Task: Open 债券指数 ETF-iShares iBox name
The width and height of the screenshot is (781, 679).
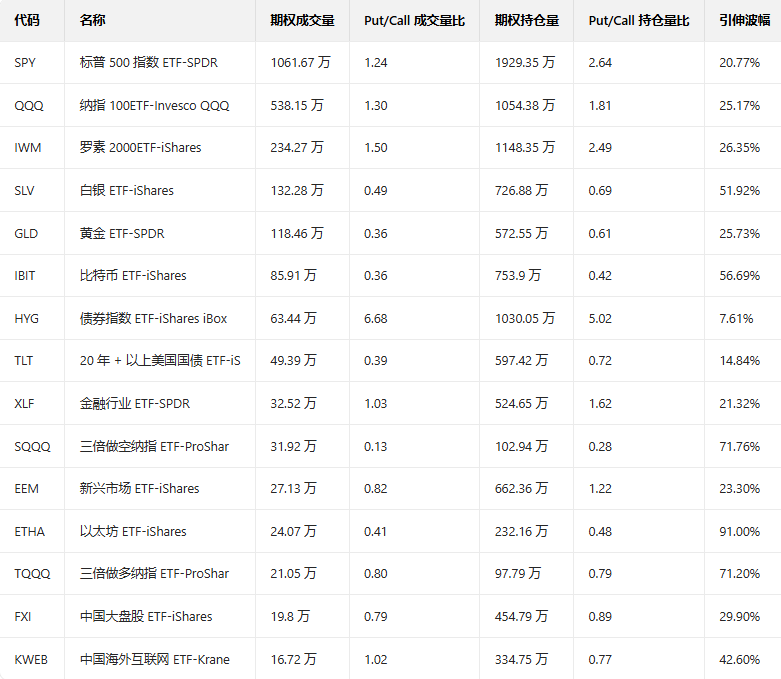Action: point(153,318)
